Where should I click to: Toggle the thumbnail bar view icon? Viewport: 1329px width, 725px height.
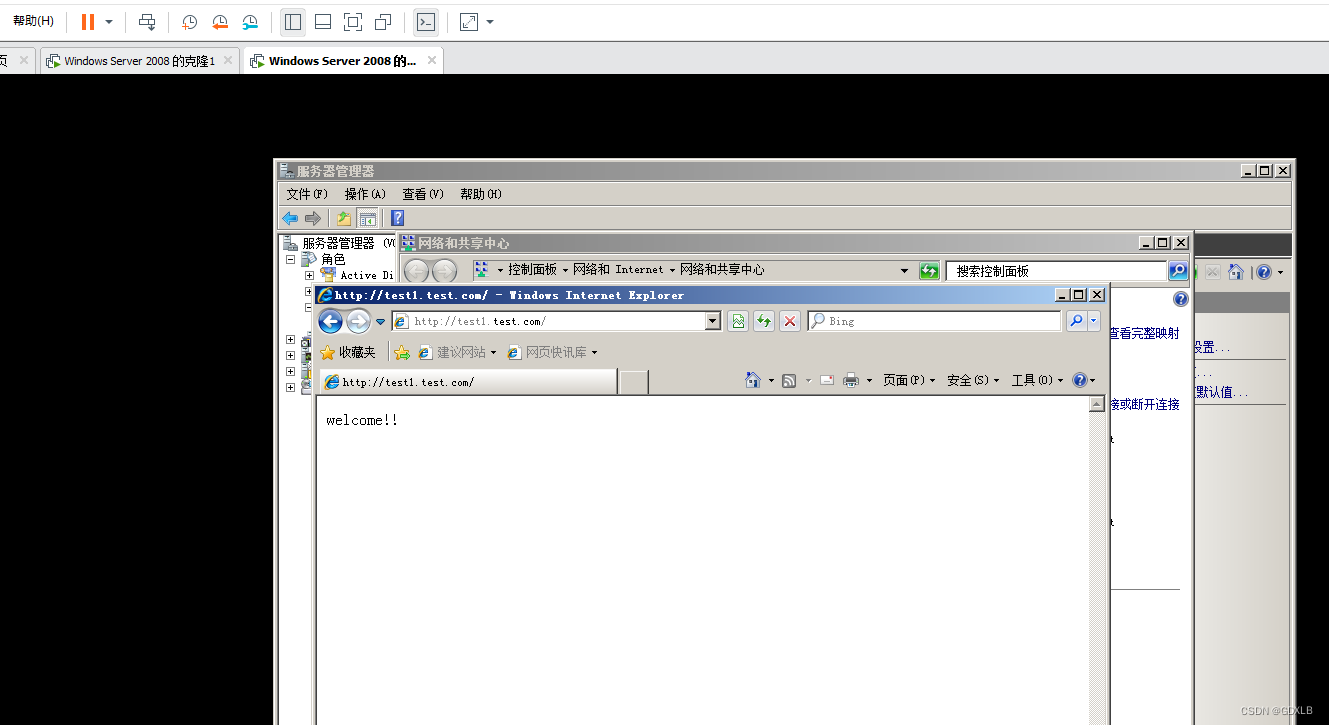click(x=322, y=21)
